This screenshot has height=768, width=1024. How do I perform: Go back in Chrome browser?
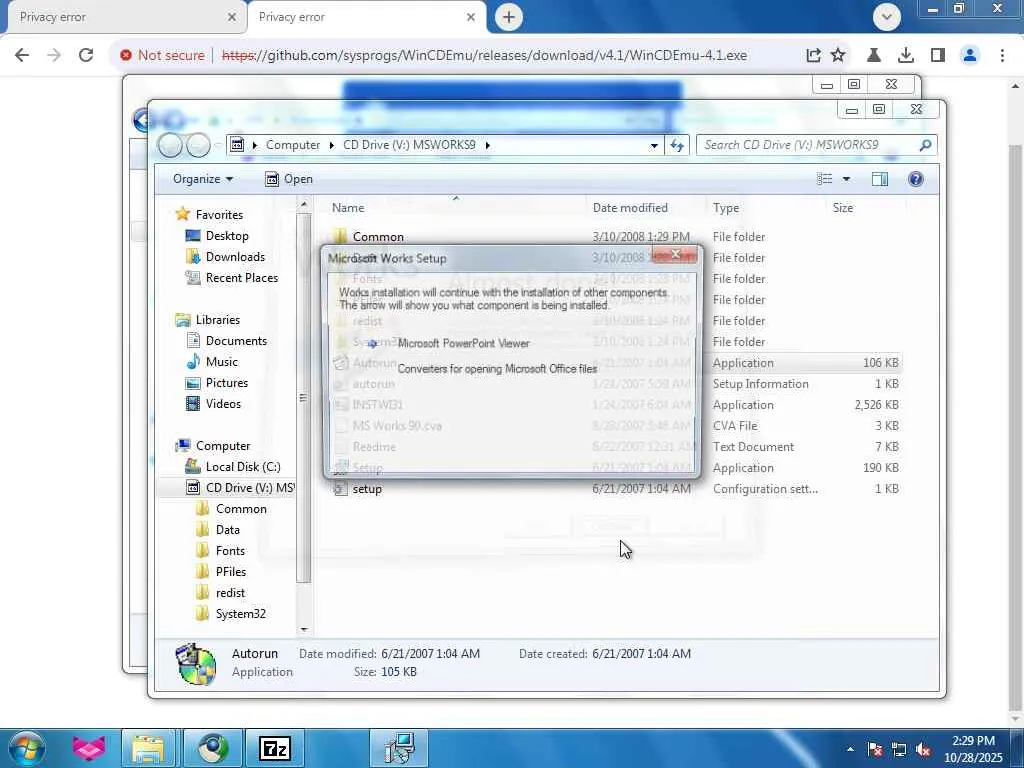tap(22, 56)
